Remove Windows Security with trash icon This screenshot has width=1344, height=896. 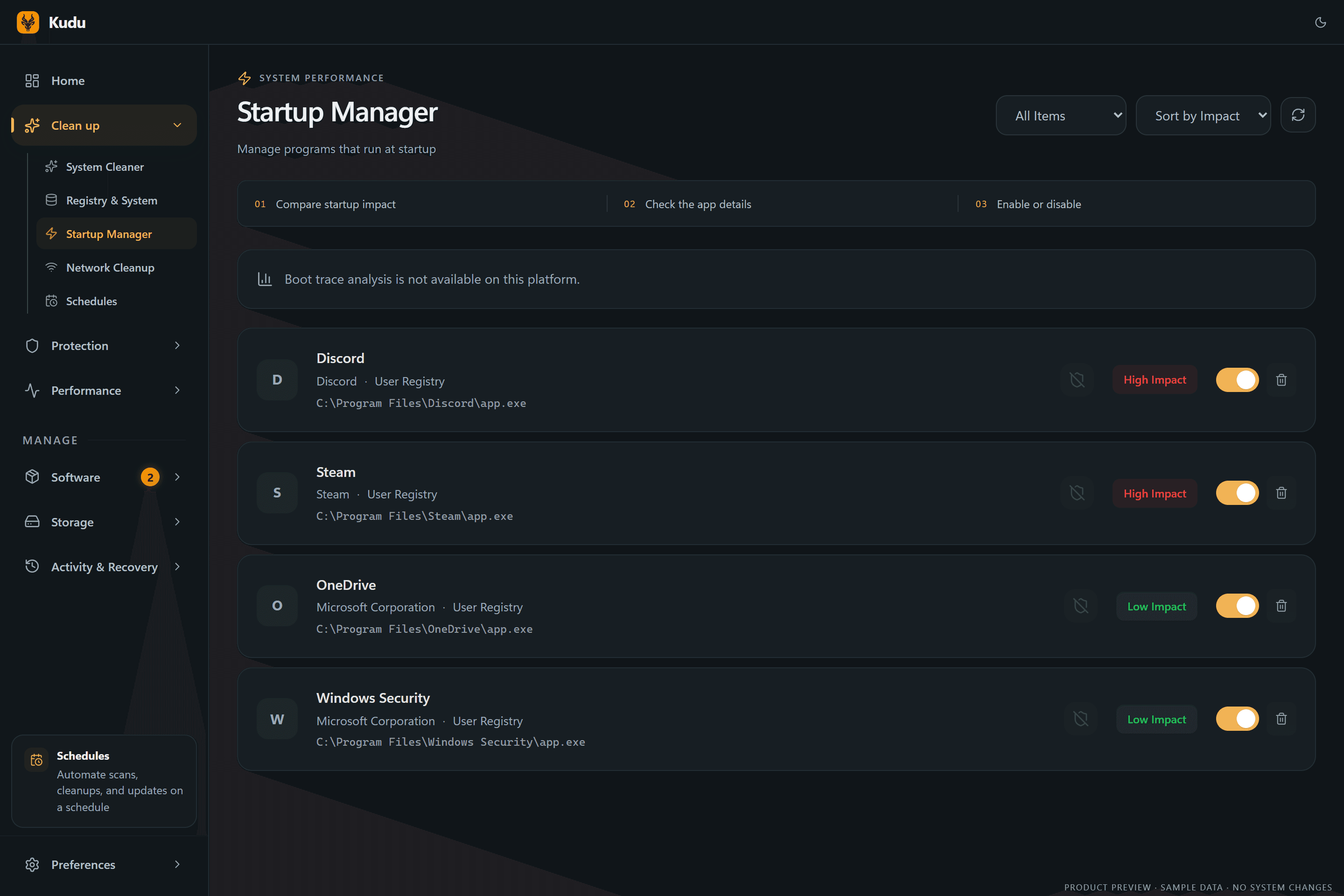pyautogui.click(x=1281, y=719)
